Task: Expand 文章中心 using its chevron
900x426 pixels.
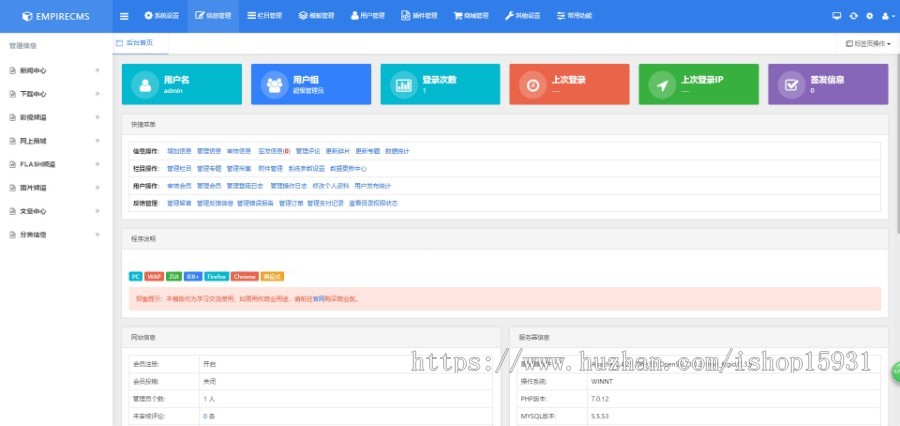Action: tap(97, 211)
